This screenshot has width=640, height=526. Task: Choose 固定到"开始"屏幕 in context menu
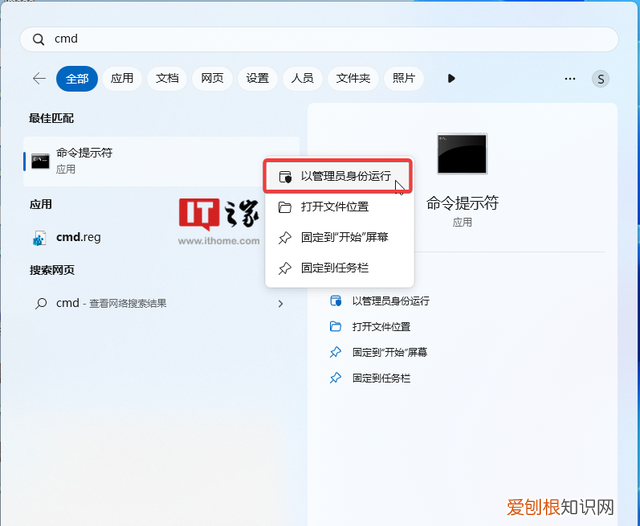340,237
